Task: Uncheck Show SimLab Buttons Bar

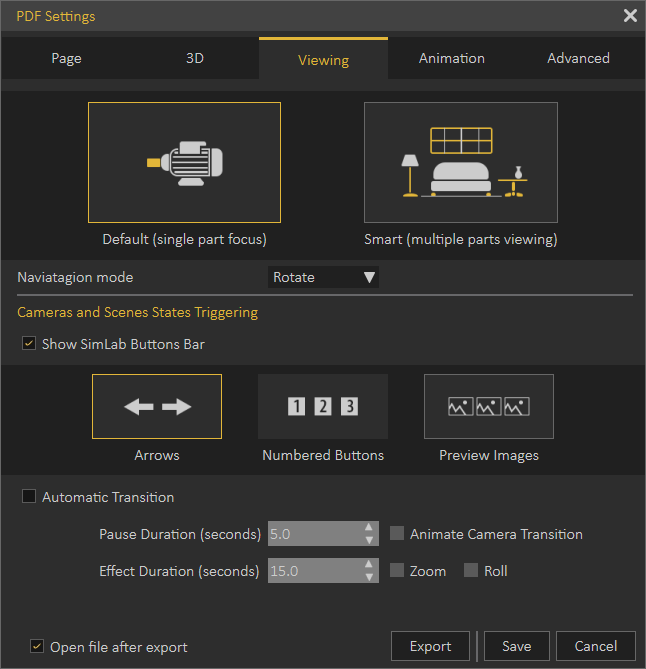Action: (x=29, y=343)
